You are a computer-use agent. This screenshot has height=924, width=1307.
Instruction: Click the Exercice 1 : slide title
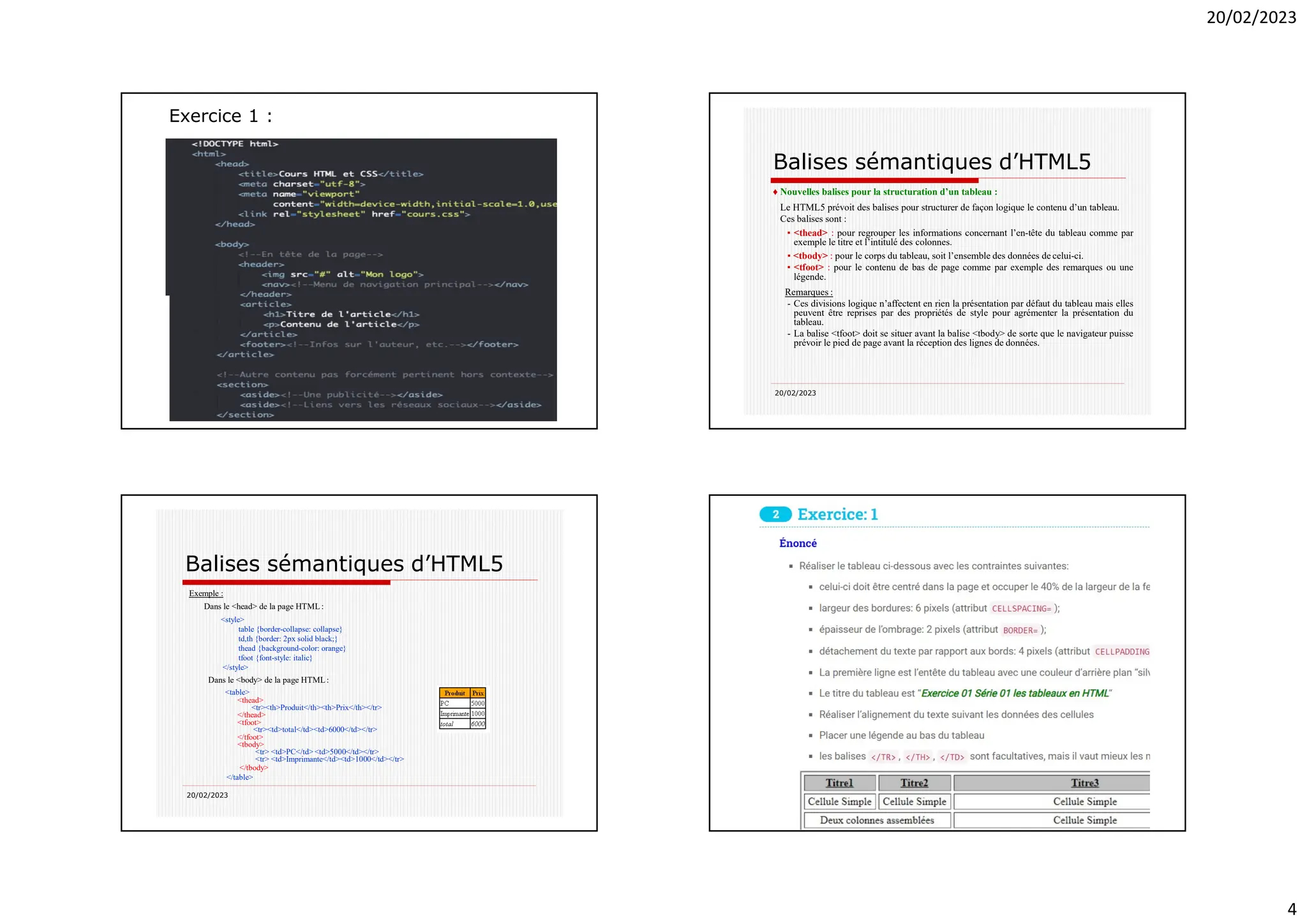(220, 116)
